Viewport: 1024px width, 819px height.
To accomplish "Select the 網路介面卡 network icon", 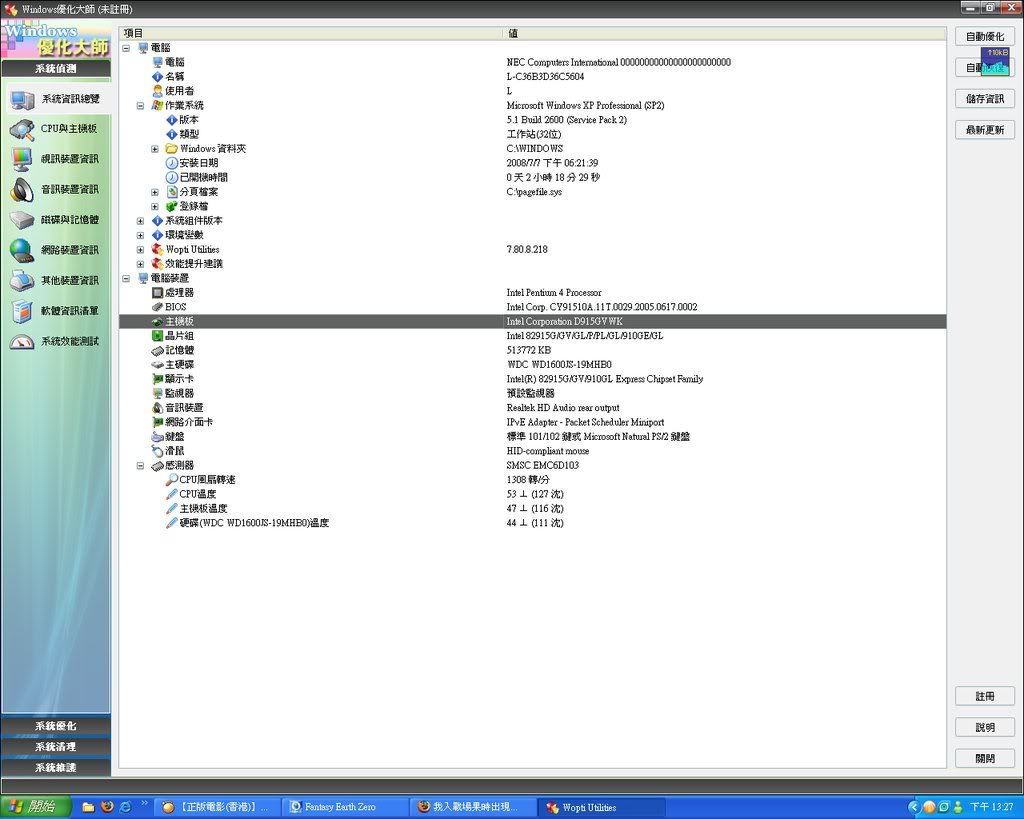I will (157, 422).
